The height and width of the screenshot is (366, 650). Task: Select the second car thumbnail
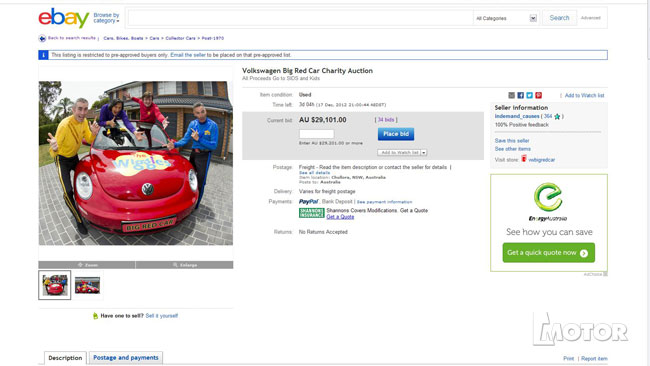[x=87, y=285]
